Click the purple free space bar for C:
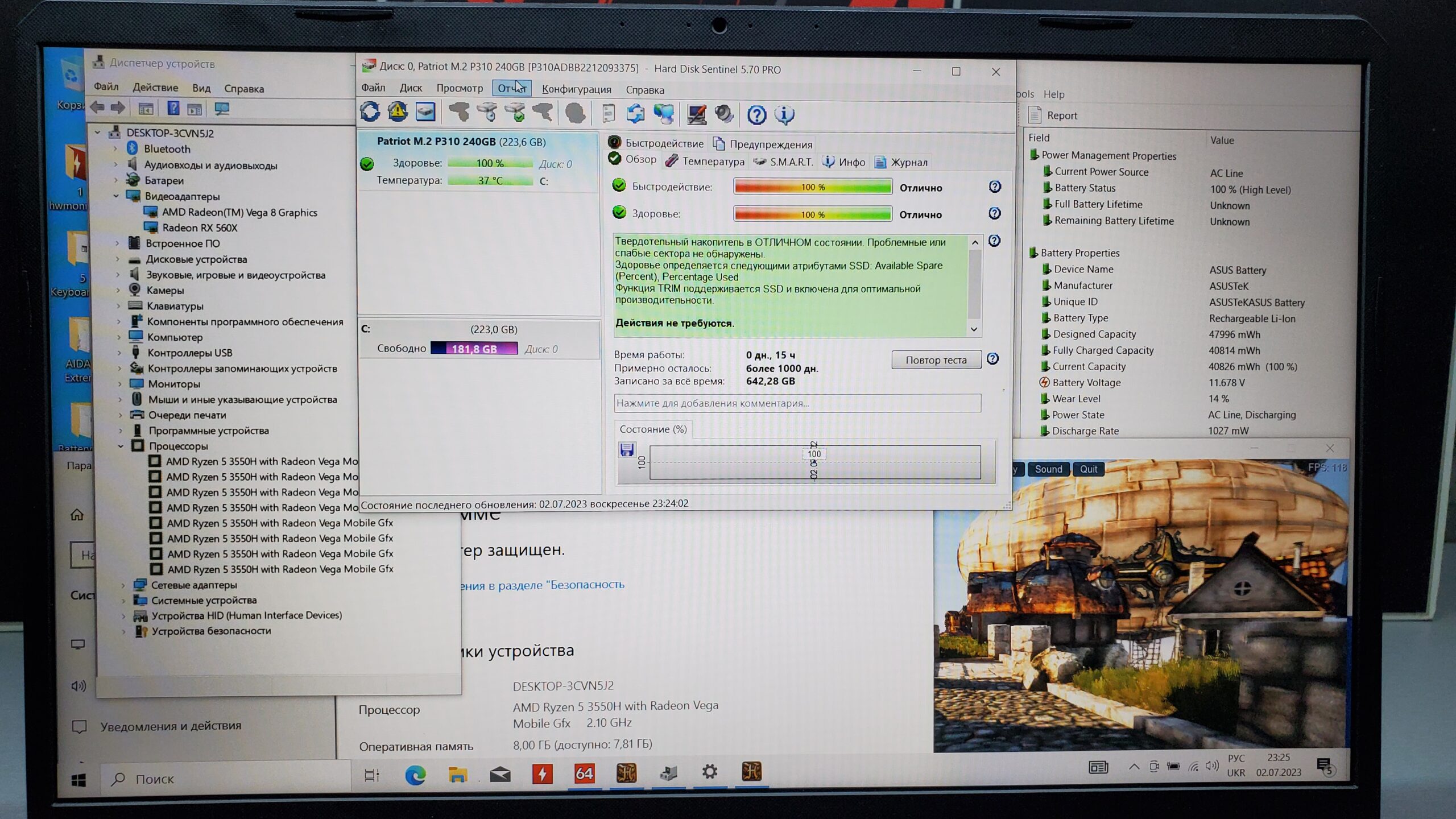The width and height of the screenshot is (1456, 819). [474, 349]
